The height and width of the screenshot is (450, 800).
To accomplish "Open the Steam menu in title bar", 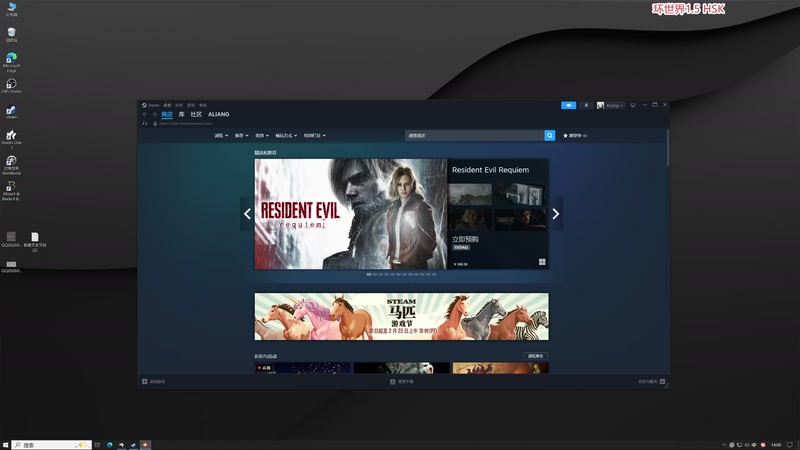I will click(x=154, y=105).
